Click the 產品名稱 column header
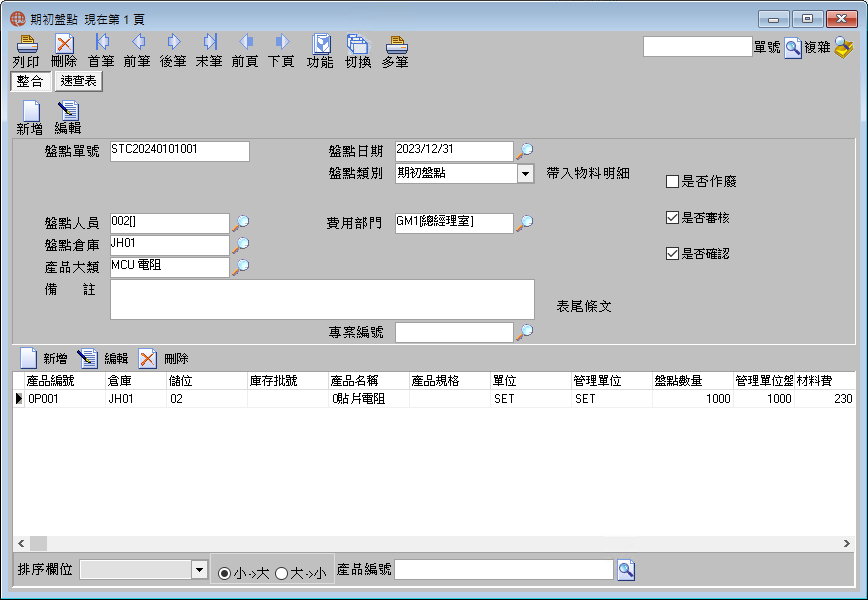This screenshot has width=868, height=600. point(369,381)
